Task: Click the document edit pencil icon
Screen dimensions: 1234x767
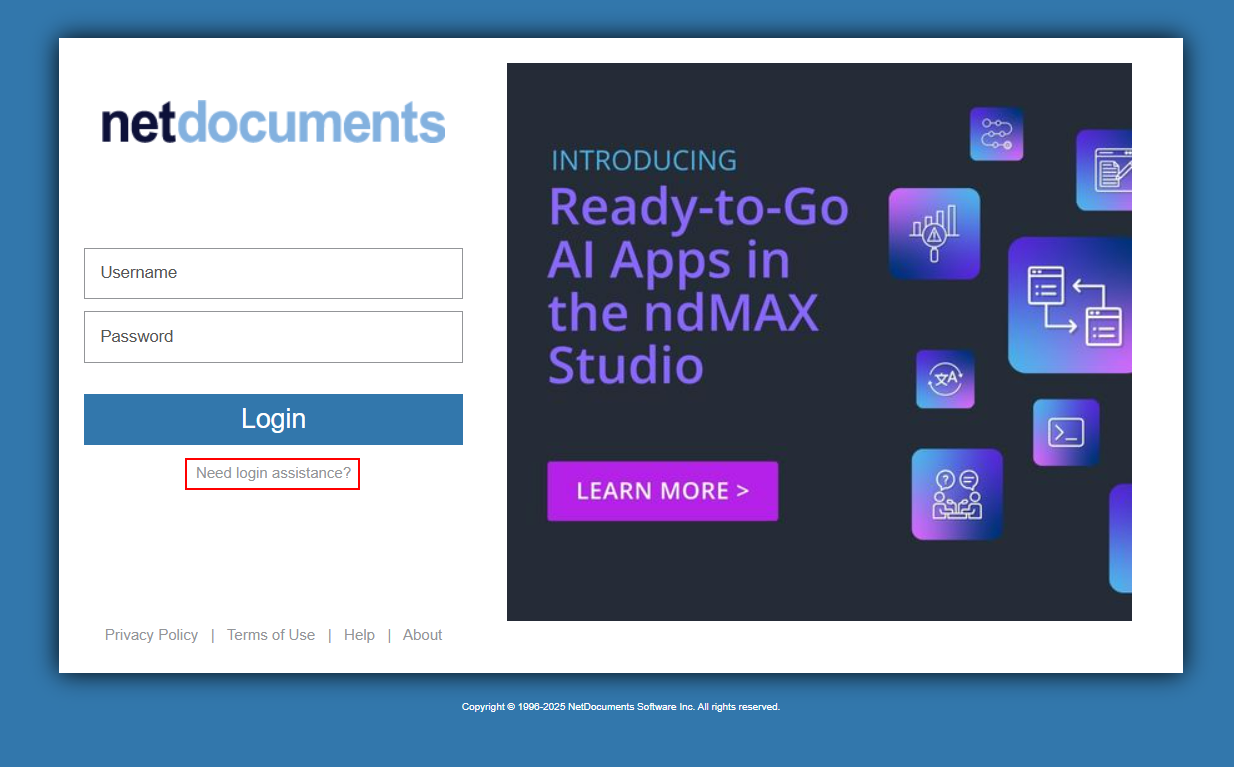Action: point(1104,170)
